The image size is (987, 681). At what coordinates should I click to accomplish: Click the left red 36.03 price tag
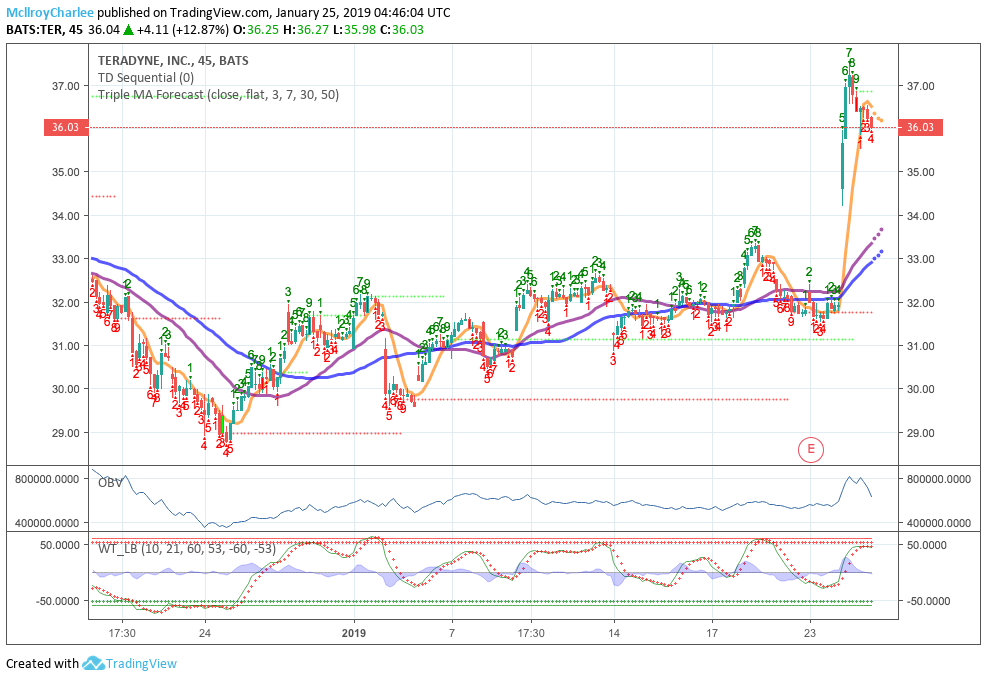(x=65, y=127)
